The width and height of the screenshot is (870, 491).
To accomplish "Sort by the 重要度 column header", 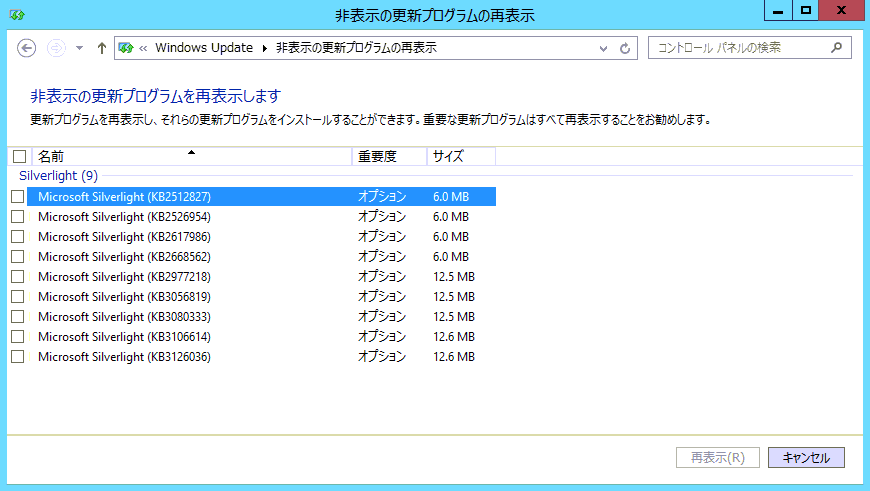I will [390, 156].
